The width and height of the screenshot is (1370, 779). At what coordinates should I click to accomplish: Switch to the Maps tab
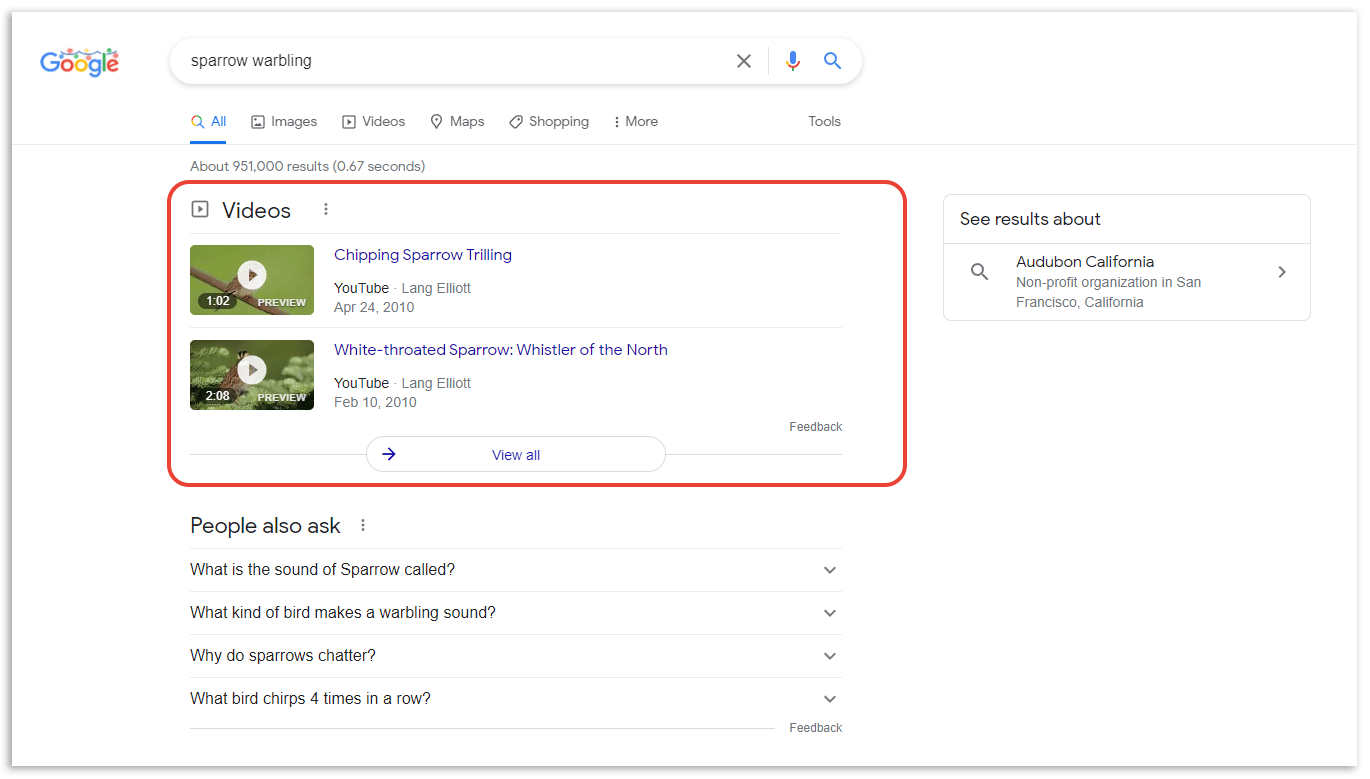click(457, 121)
